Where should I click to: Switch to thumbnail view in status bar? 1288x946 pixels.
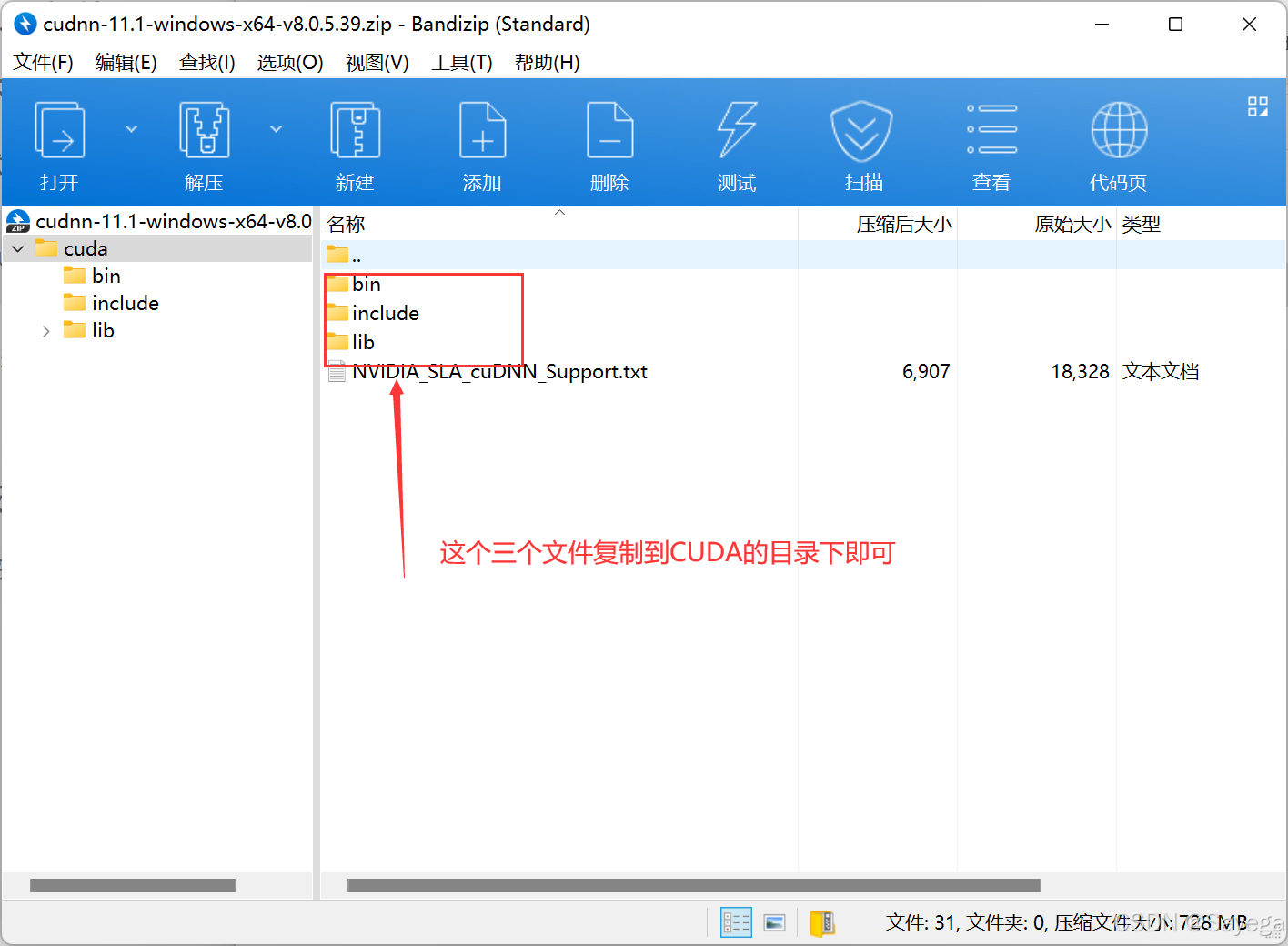(775, 922)
